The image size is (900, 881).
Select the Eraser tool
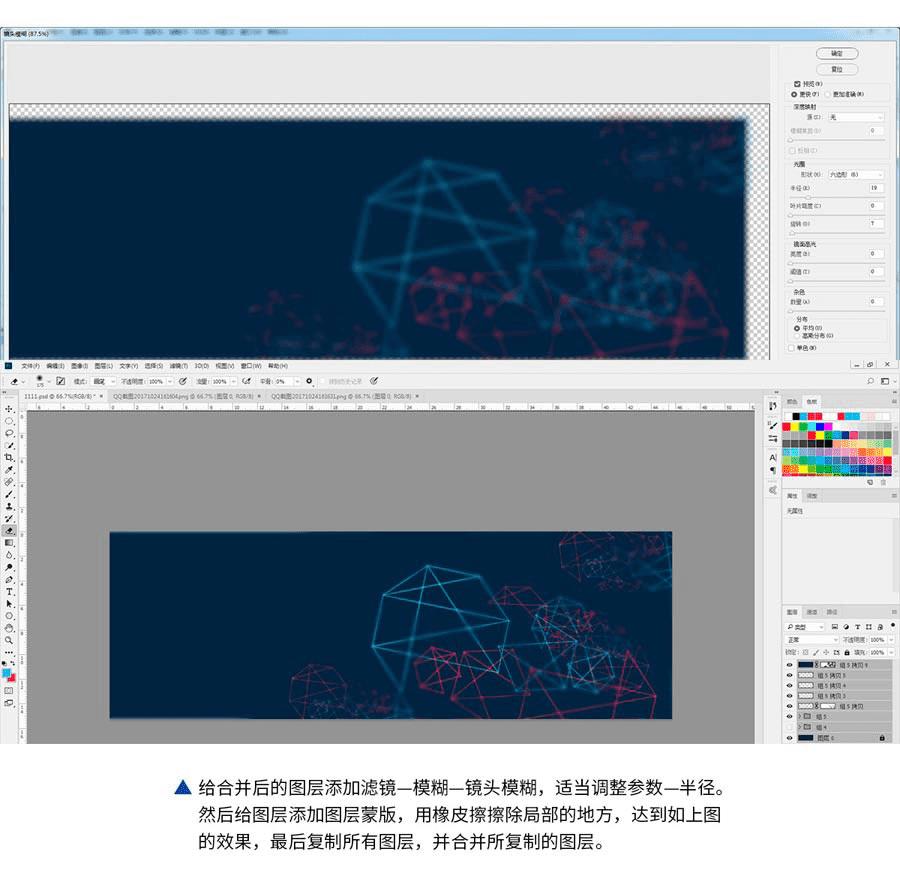[9, 530]
